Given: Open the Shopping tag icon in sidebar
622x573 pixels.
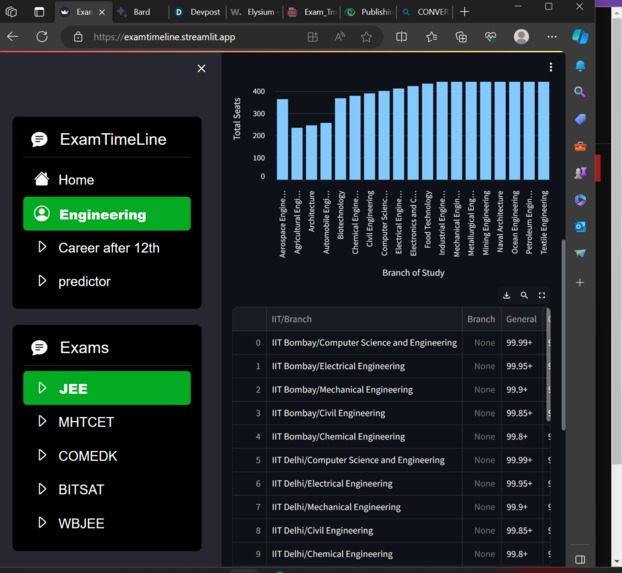Looking at the screenshot, I should 580,119.
